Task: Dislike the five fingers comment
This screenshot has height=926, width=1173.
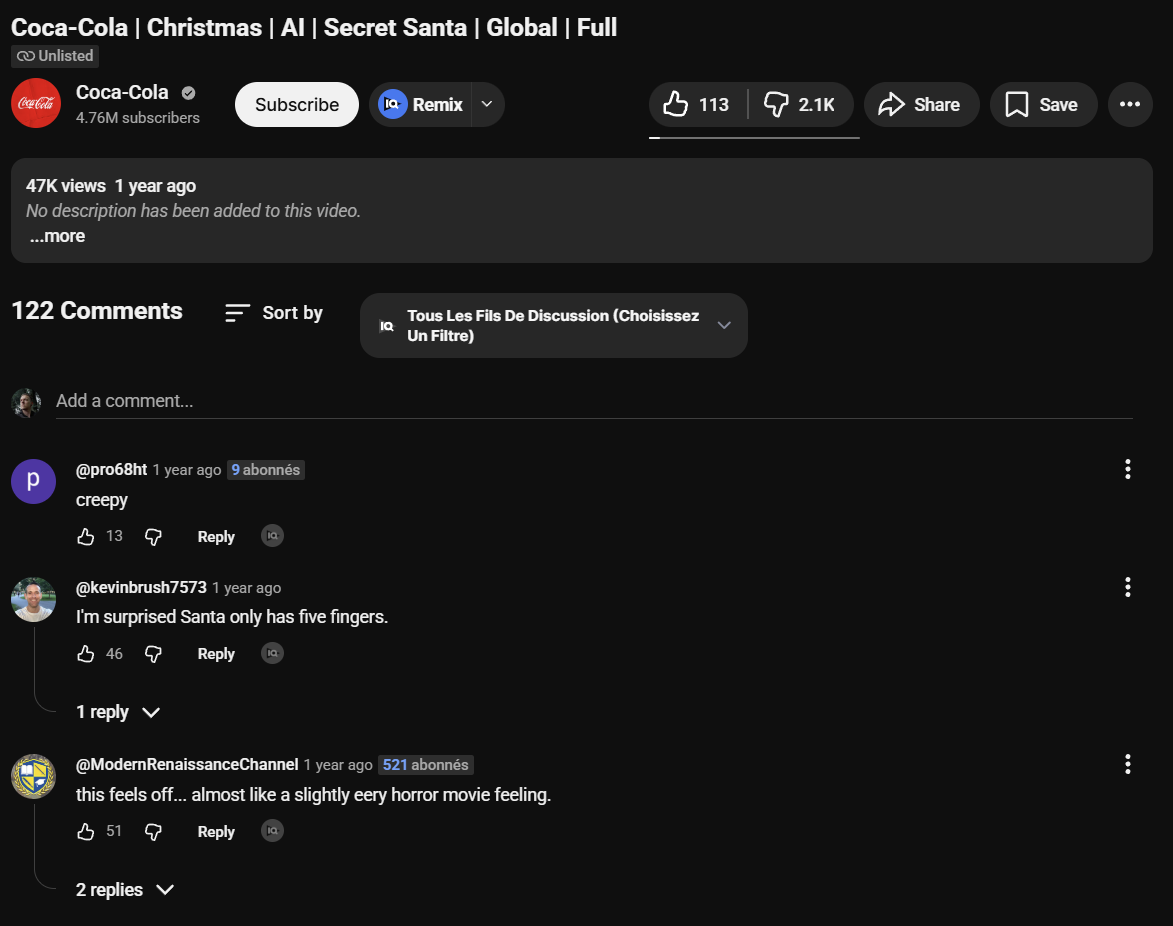Action: pos(153,654)
